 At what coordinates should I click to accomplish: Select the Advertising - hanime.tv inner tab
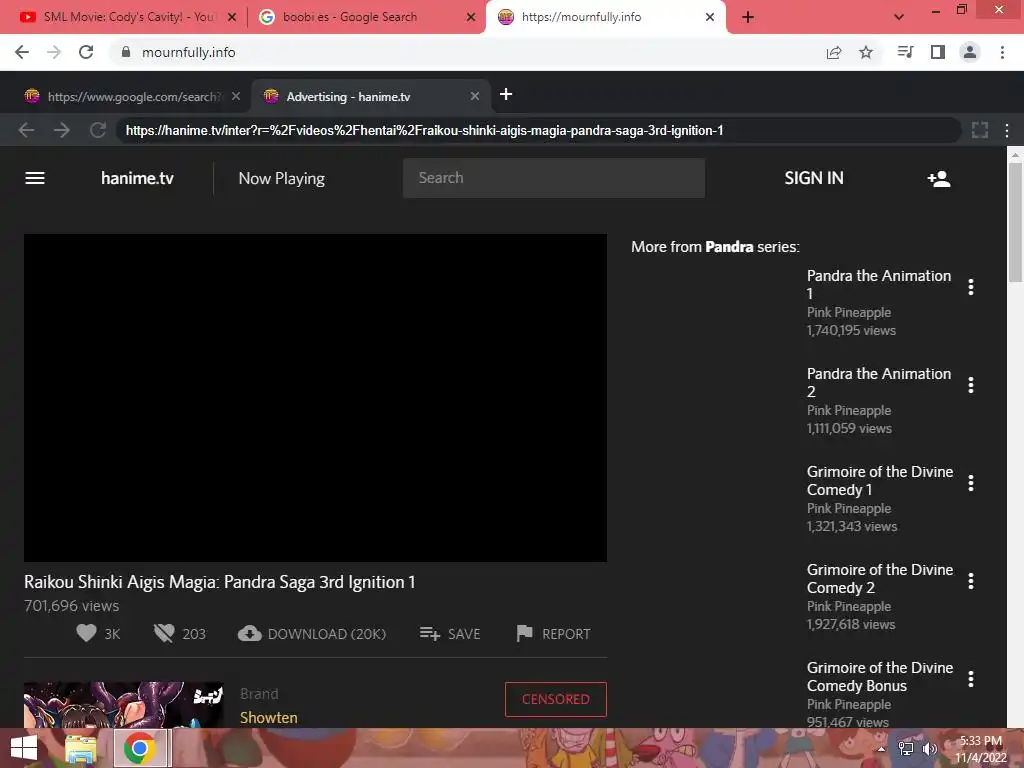371,97
